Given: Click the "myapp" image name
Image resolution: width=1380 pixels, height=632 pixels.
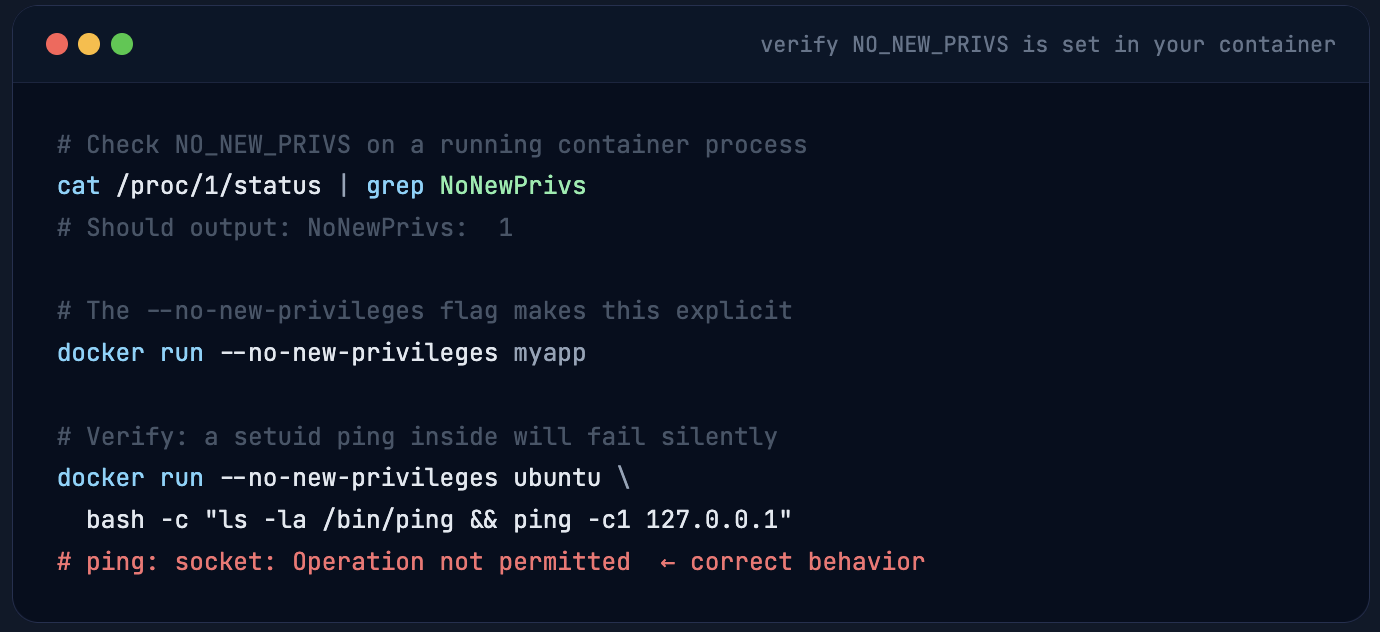Looking at the screenshot, I should tap(549, 353).
